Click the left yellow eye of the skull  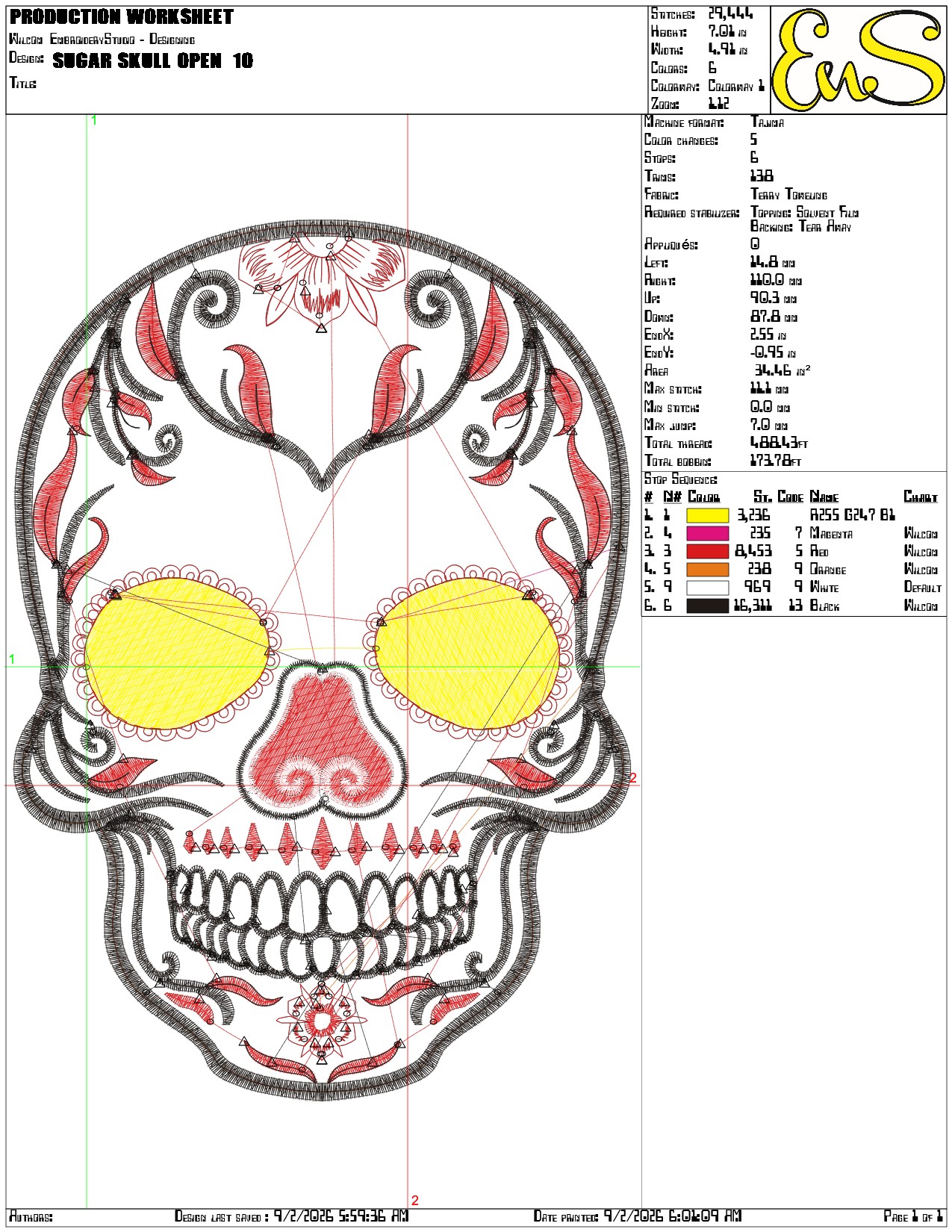[x=177, y=652]
